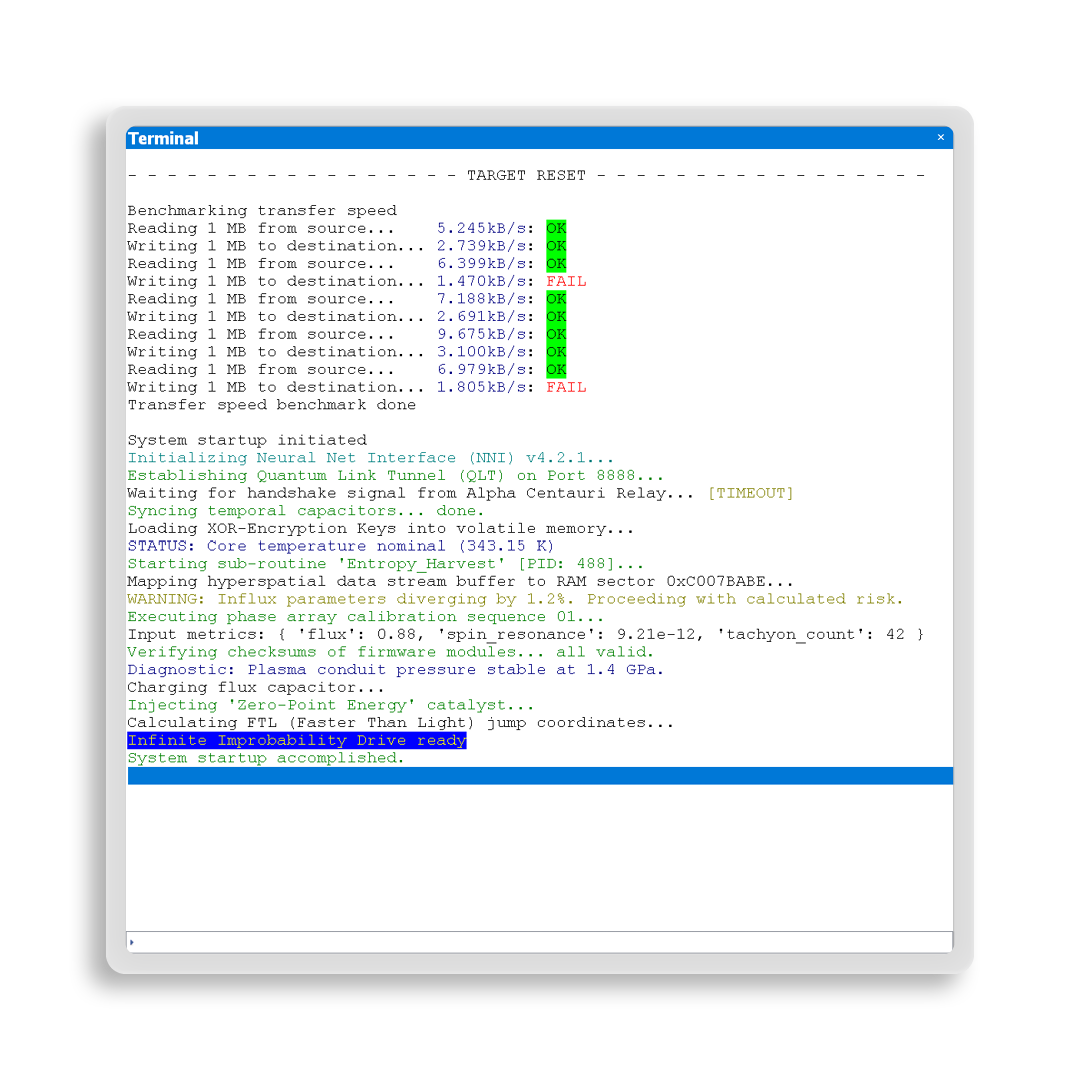Screen dimensions: 1080x1080
Task: Click the green OK badge beside 5.245kB/s
Action: 556,228
